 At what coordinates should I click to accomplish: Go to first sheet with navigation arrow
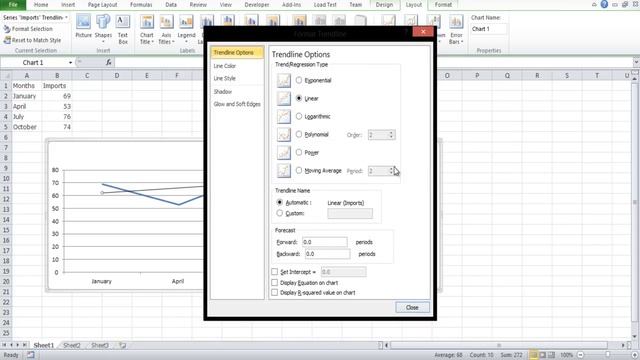click(4, 345)
